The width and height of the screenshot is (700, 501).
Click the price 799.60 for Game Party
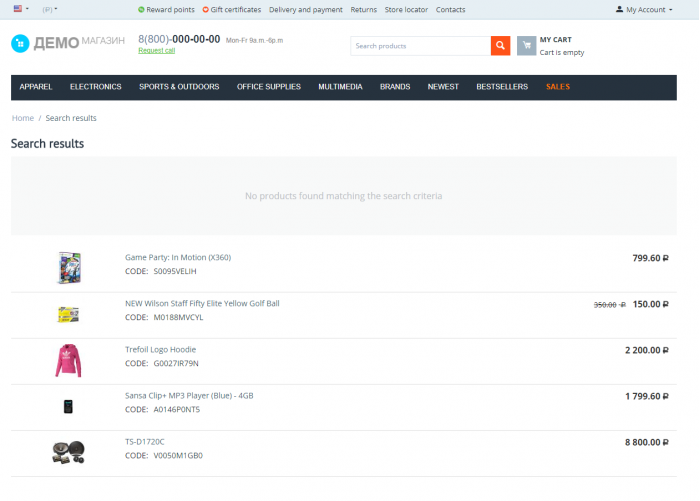coord(650,258)
